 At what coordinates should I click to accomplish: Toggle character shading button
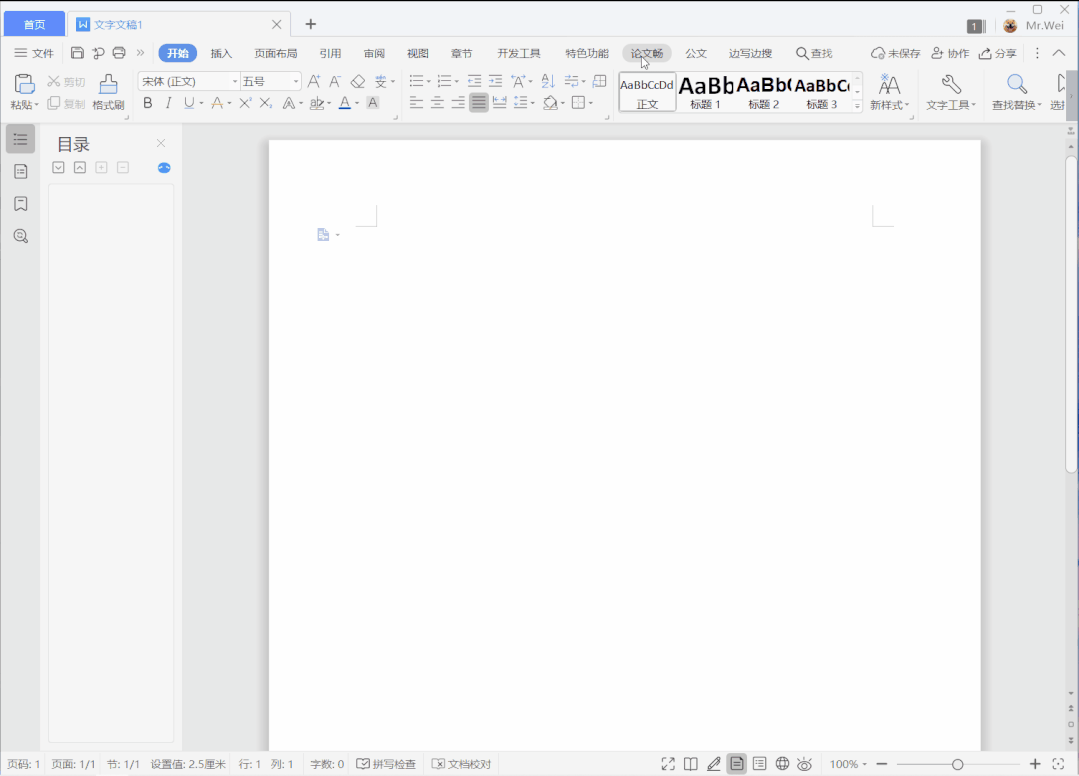tap(373, 103)
